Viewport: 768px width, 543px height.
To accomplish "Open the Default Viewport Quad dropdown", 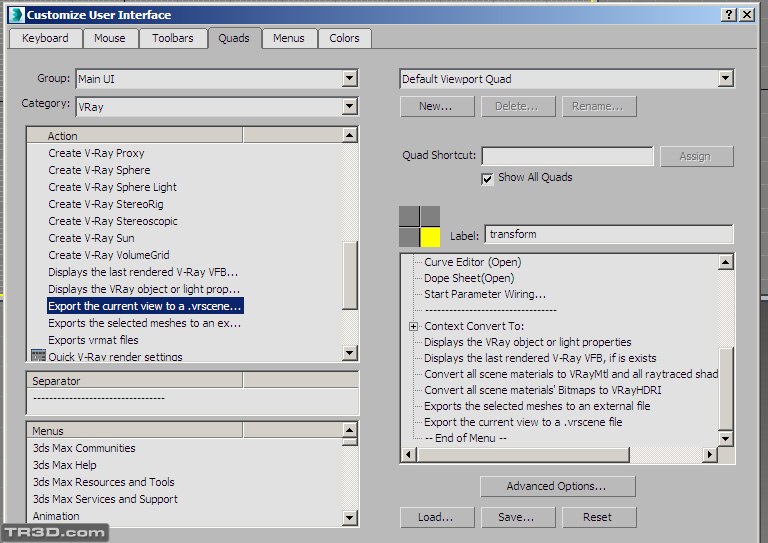I will pos(725,78).
